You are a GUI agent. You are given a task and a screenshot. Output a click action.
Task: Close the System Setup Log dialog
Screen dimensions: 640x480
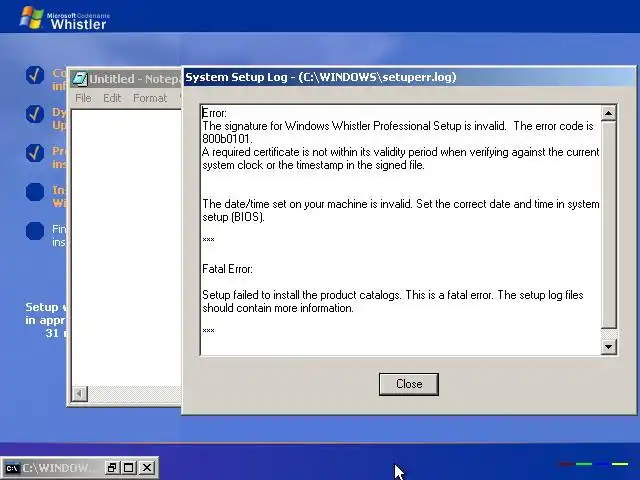click(x=409, y=384)
